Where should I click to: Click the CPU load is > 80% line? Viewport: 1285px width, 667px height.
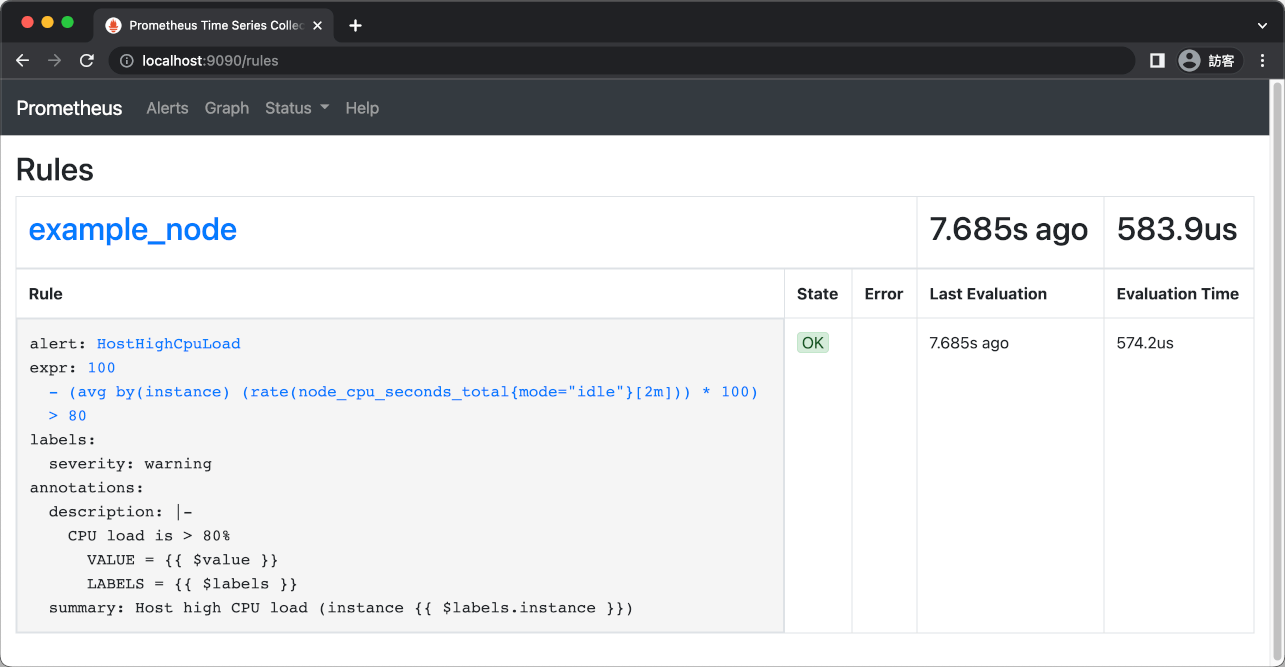click(149, 536)
